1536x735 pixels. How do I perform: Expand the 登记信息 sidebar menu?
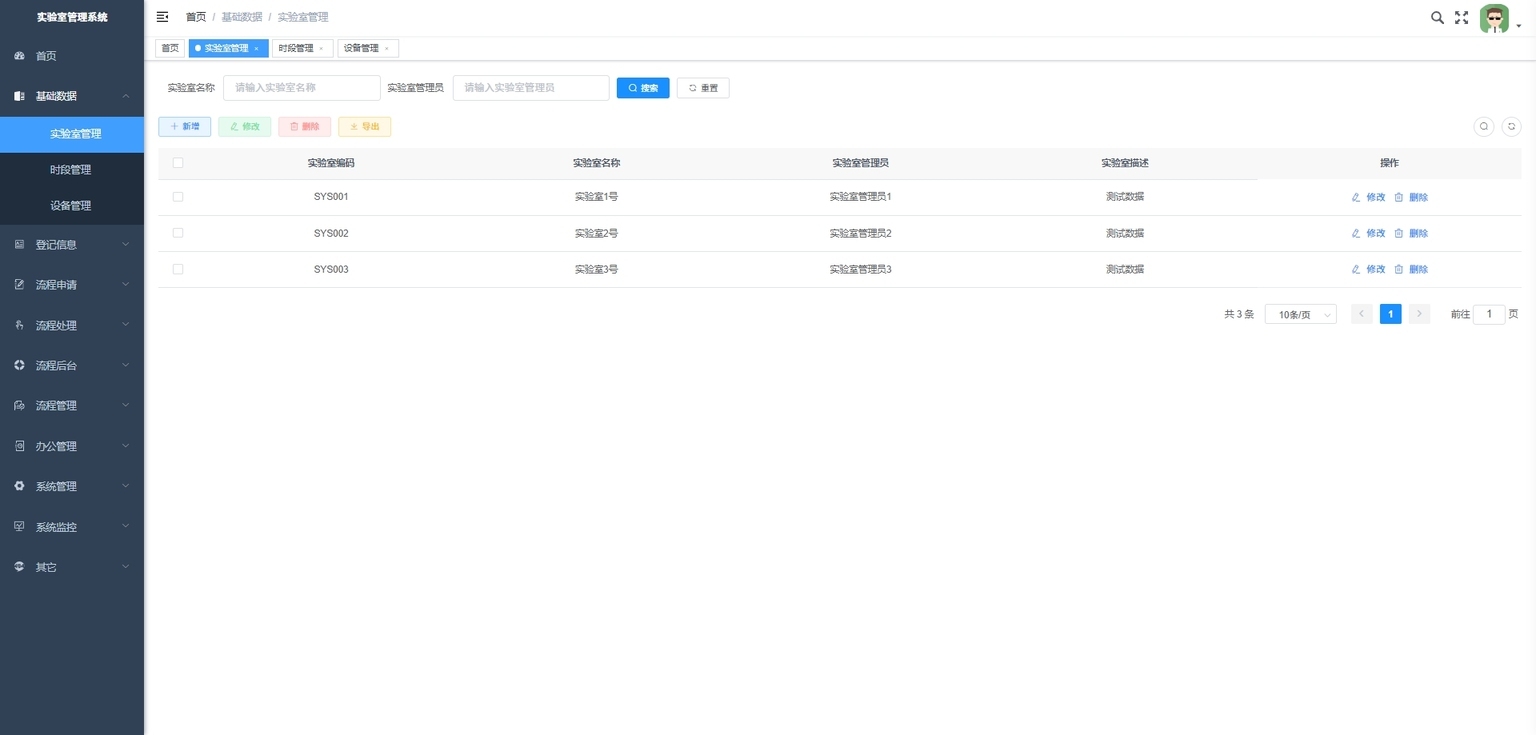[x=72, y=244]
